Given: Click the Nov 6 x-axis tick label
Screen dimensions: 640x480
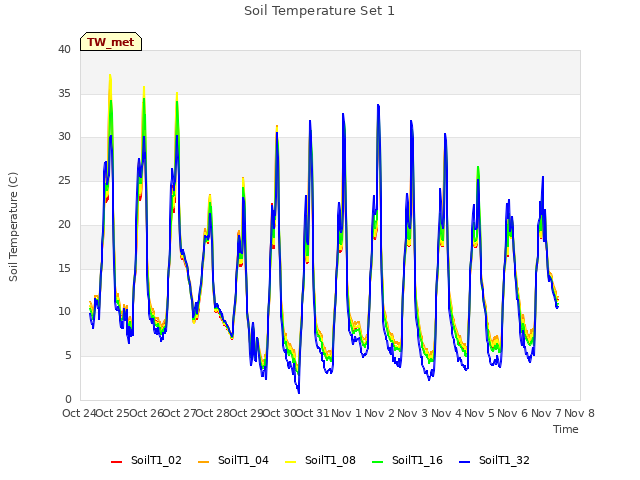Looking at the screenshot, I should click(x=513, y=413).
